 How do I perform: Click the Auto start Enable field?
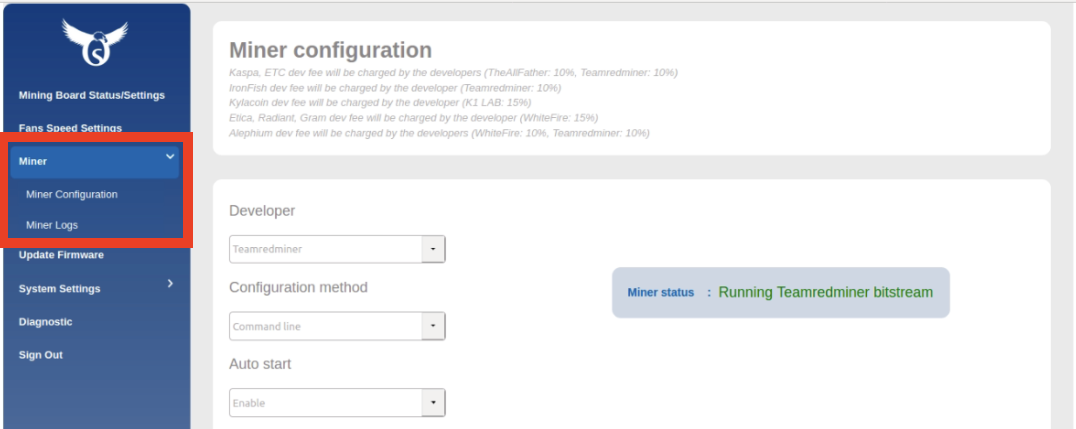point(325,403)
